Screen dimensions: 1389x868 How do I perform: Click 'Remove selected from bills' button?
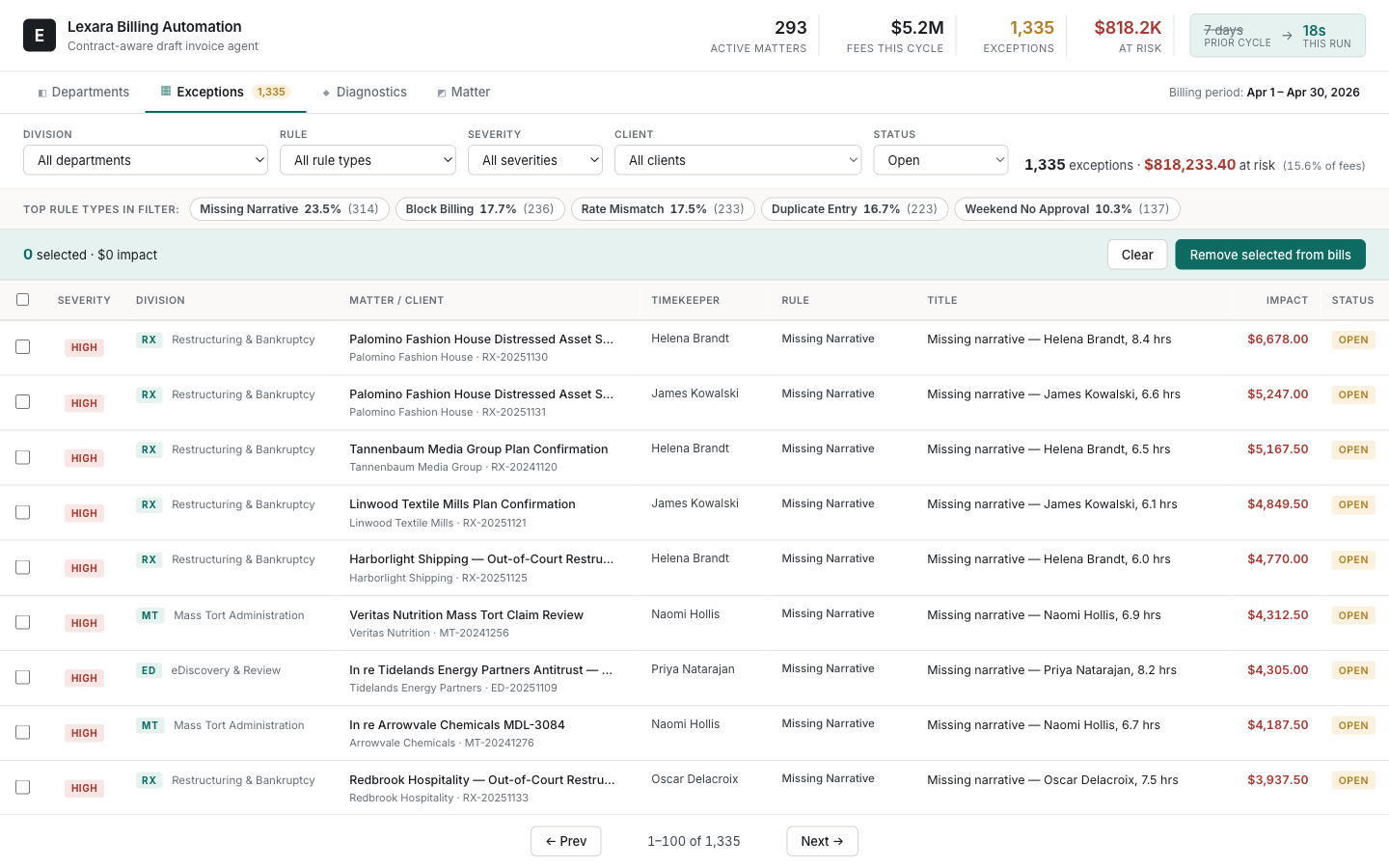point(1270,255)
